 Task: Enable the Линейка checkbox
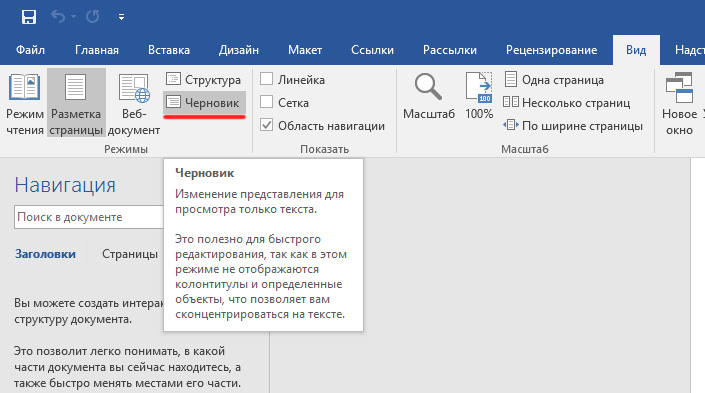(x=266, y=79)
